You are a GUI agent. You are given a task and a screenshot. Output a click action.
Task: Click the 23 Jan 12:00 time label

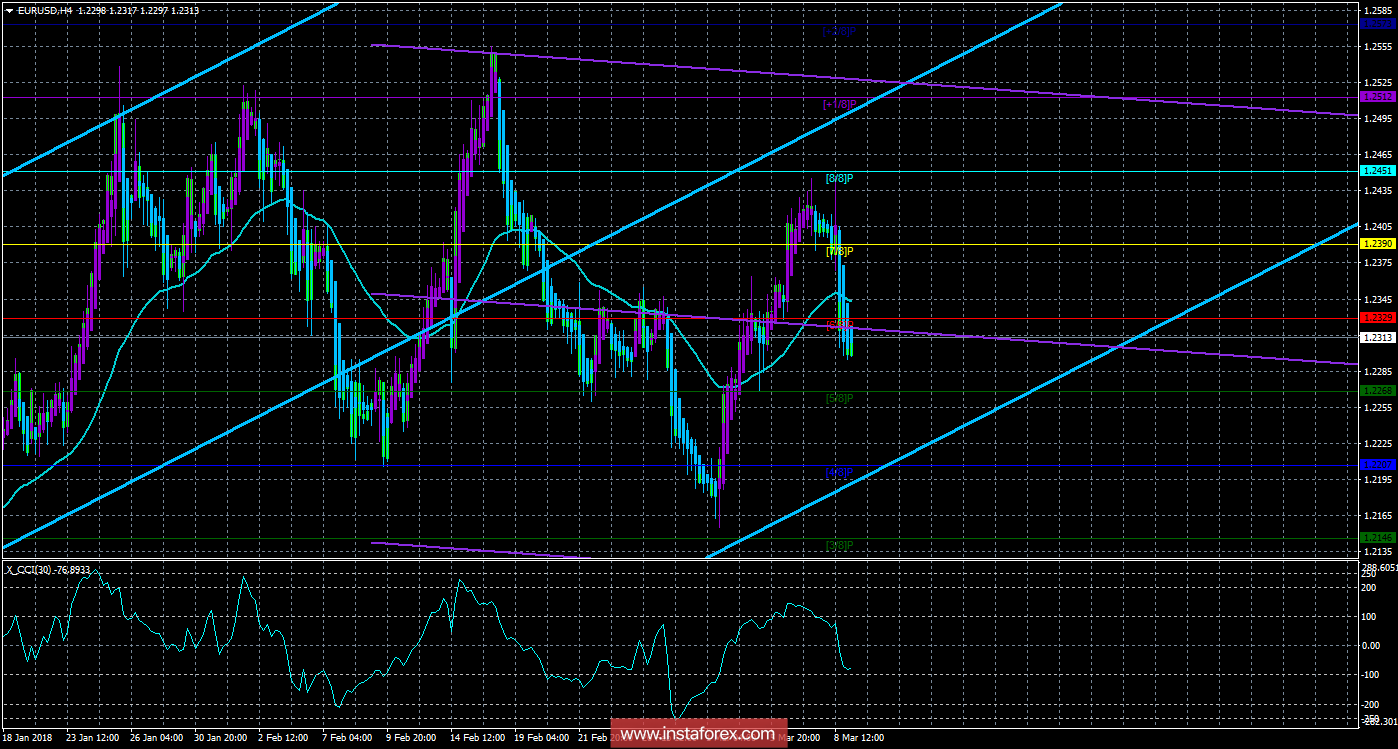94,738
